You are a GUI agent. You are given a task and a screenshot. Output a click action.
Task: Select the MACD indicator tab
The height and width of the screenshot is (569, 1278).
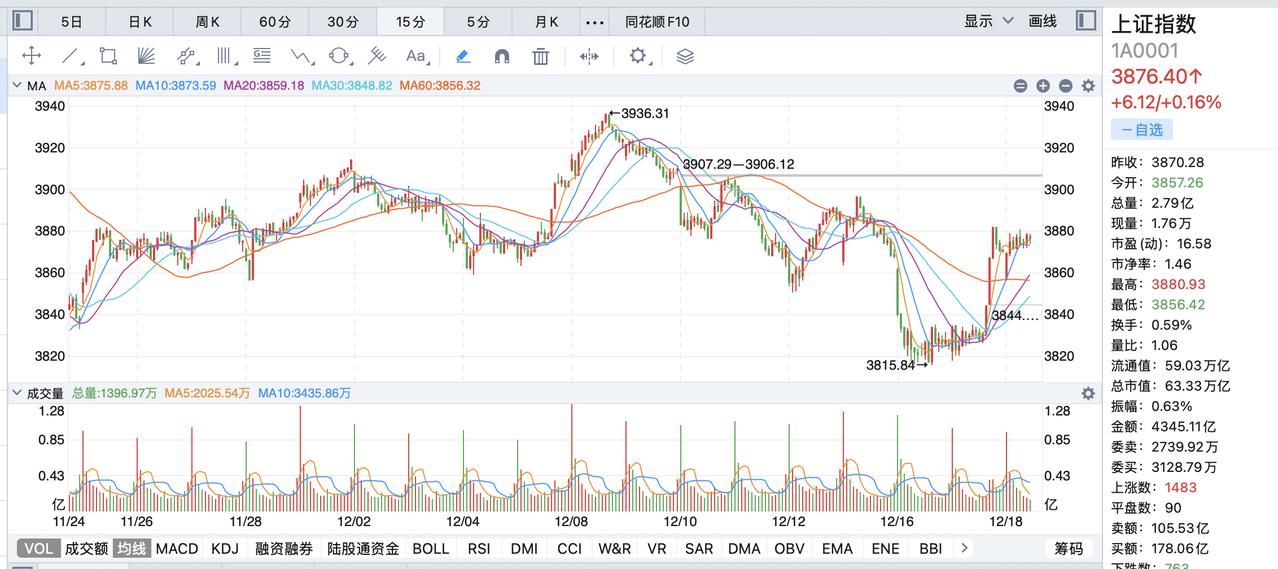177,548
